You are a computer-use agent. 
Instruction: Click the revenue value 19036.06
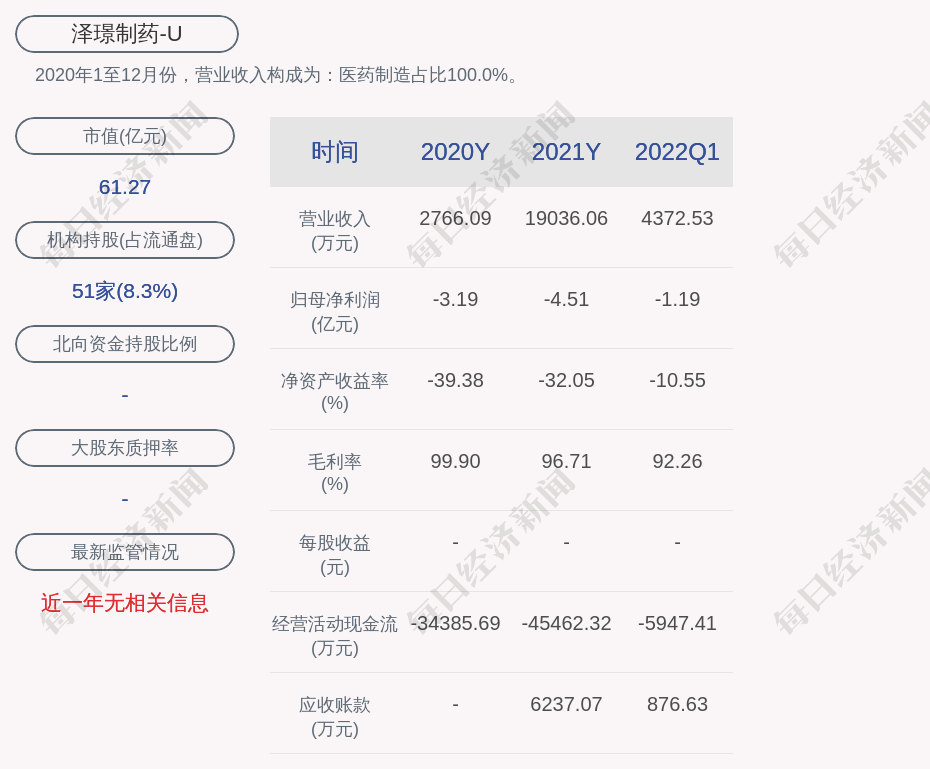[566, 218]
